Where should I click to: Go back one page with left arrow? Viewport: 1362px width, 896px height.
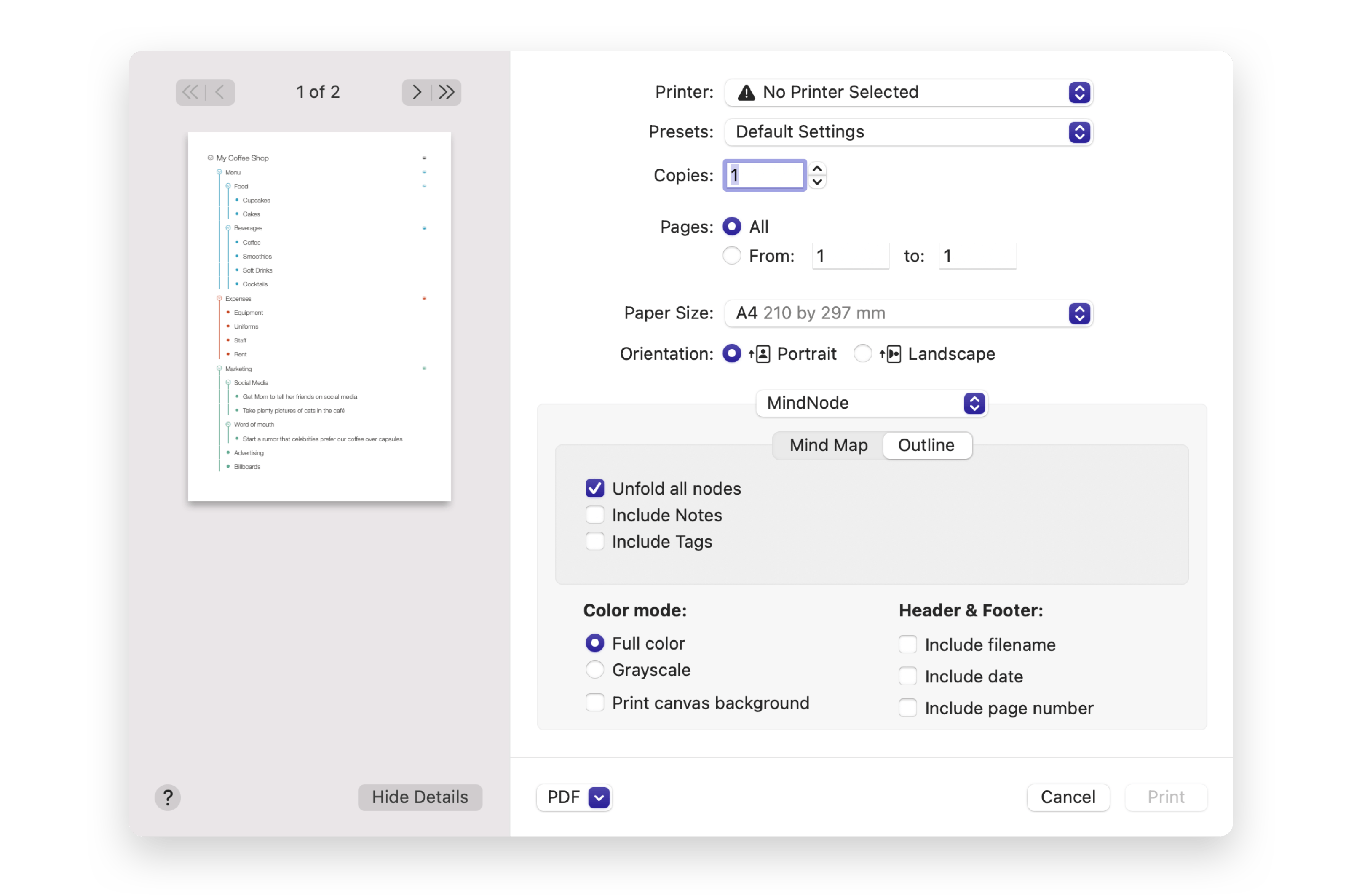coord(220,92)
